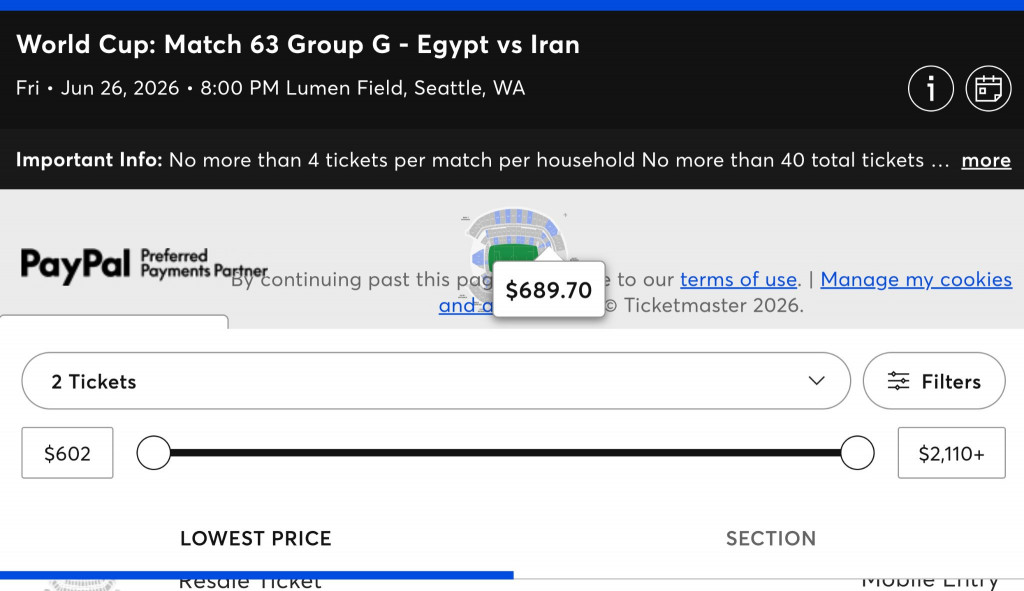Click the $689.70 price tooltip

[x=549, y=289]
